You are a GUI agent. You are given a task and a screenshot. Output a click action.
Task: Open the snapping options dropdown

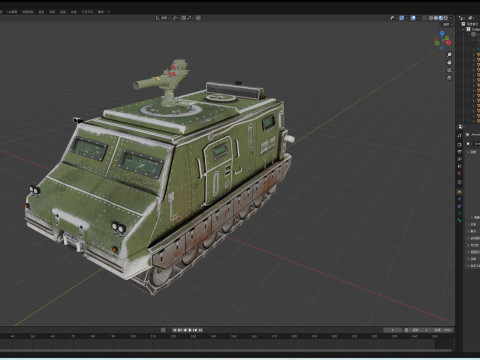tap(190, 18)
